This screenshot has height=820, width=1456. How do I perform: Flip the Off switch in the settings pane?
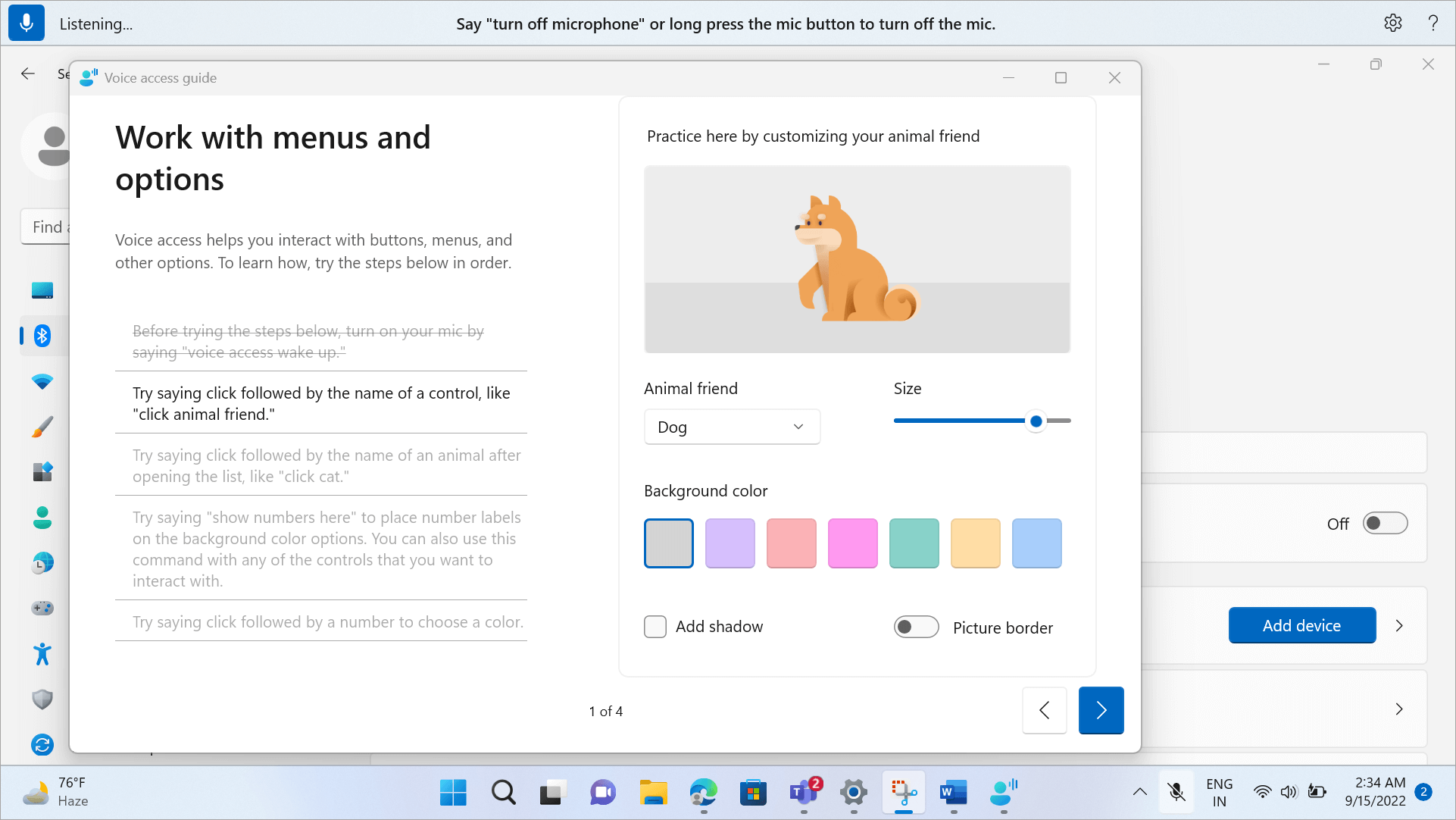pos(1385,523)
